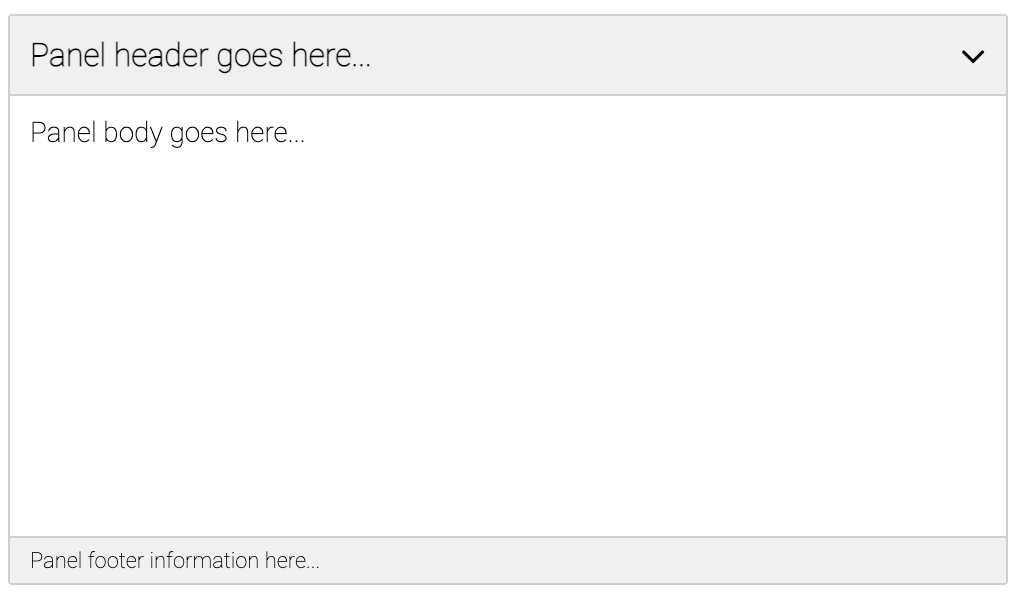1020x596 pixels.
Task: Select the 'Panel header goes here...' title
Action: pos(200,56)
